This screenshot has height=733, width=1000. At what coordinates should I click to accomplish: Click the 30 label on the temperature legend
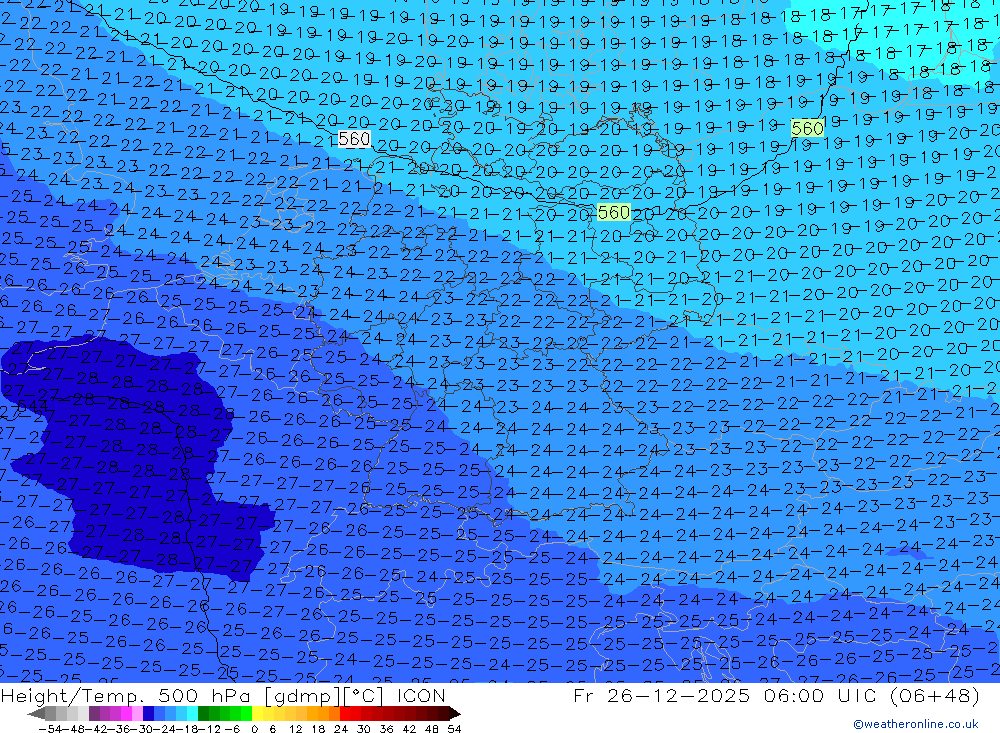[x=364, y=729]
